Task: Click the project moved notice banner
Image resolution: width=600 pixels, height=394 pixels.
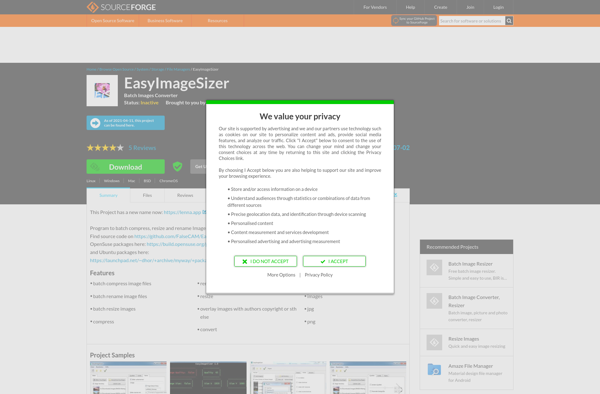Action: pos(126,123)
